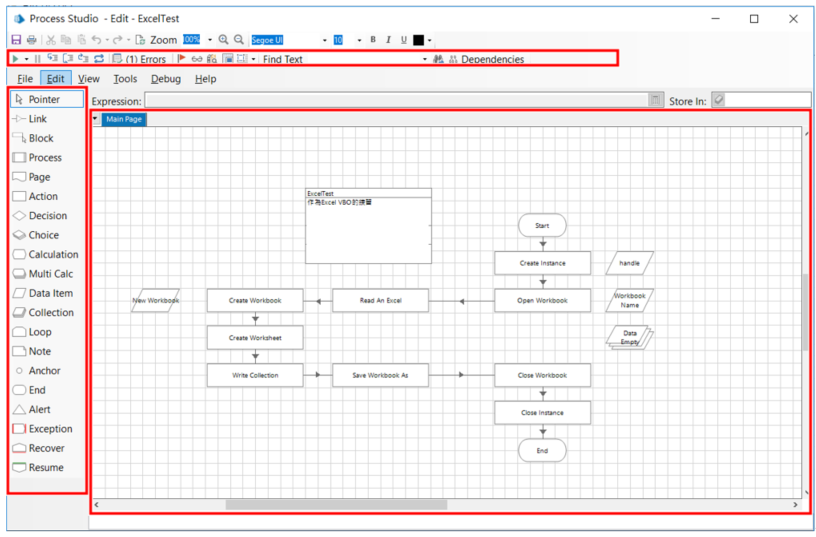Open the File menu
The width and height of the screenshot is (816, 537).
(x=25, y=79)
